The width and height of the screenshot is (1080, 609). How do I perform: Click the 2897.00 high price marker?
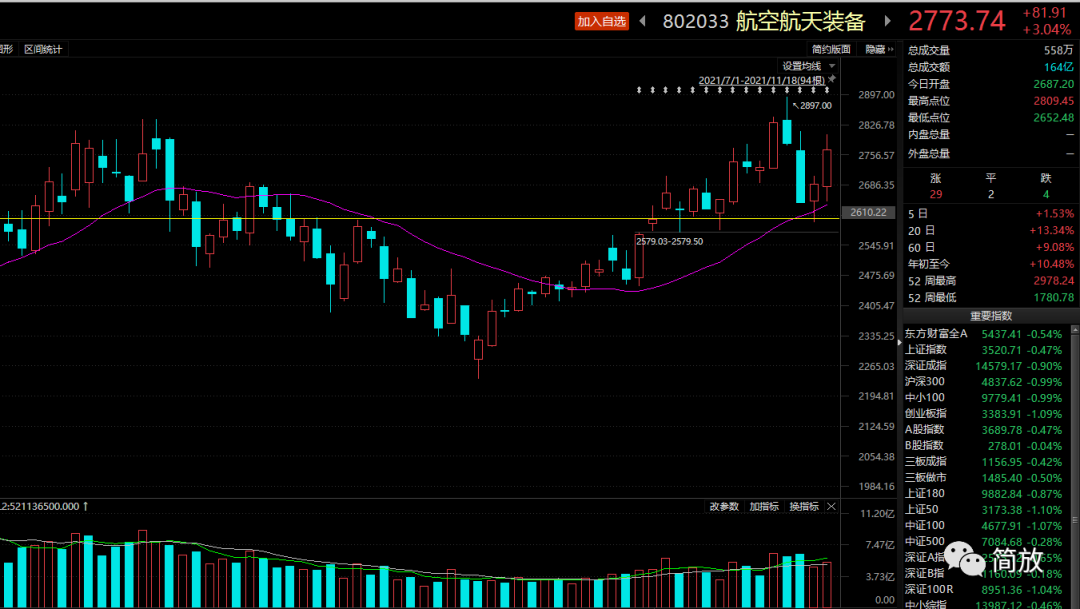(815, 105)
